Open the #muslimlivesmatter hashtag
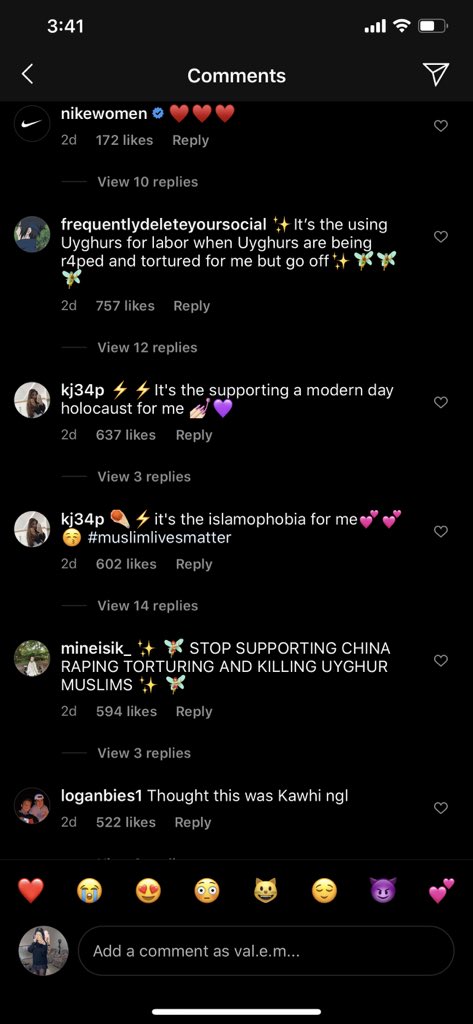This screenshot has height=1024, width=473. [x=157, y=538]
